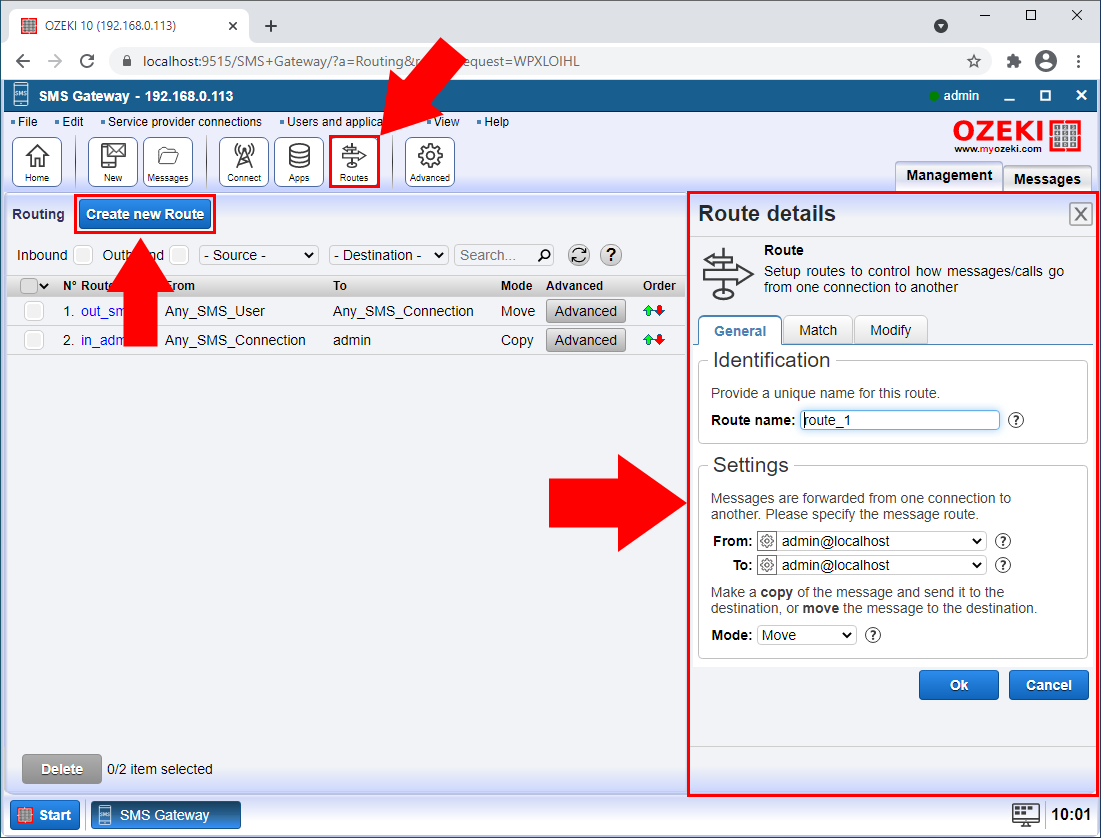Check the in_admin route row checkbox
Screen dimensions: 1101x838
click(x=34, y=340)
